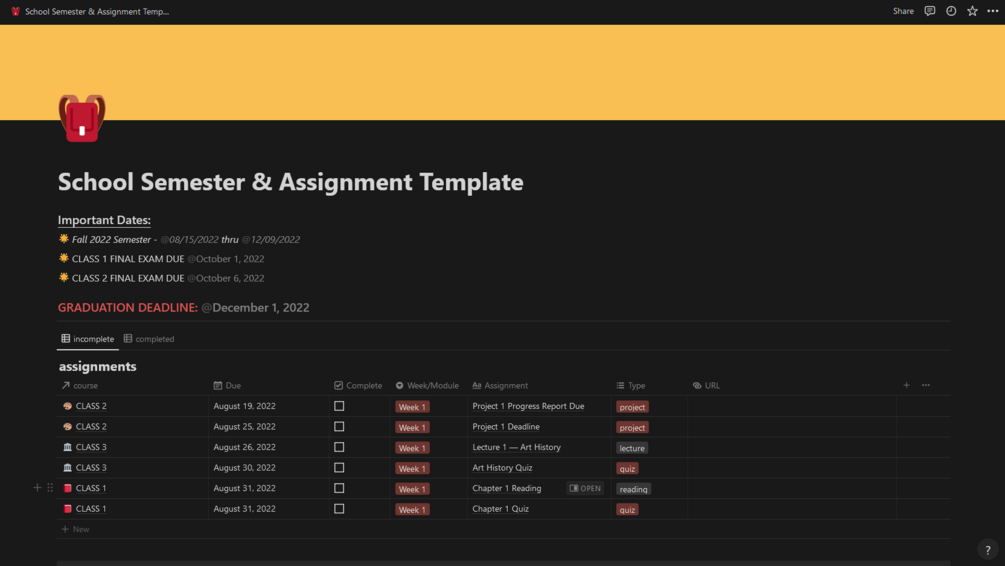Screen dimensions: 1005x566
Task: Check Complete for Lecture 1 — Art History
Action: 339,447
